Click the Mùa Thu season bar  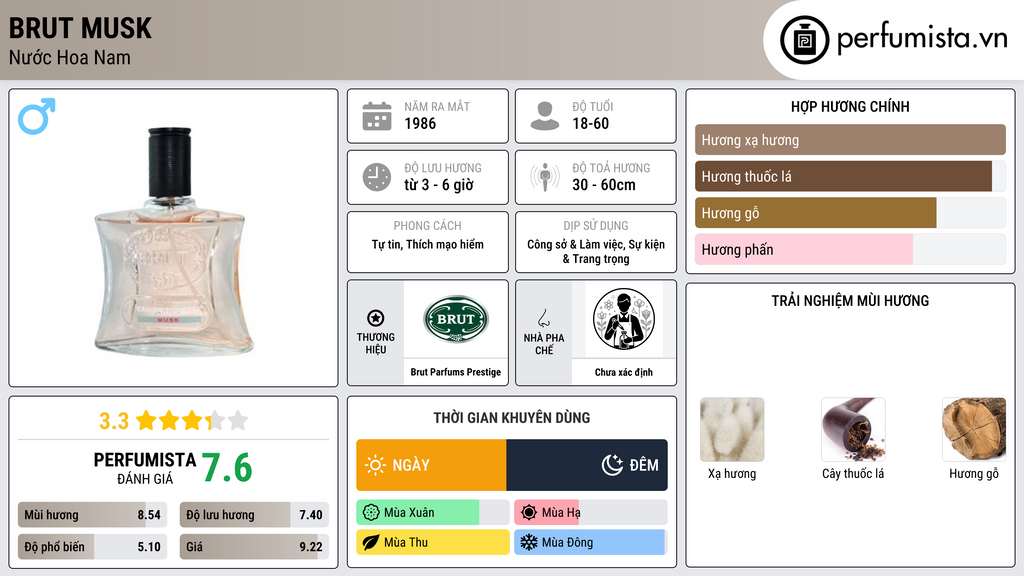[432, 543]
